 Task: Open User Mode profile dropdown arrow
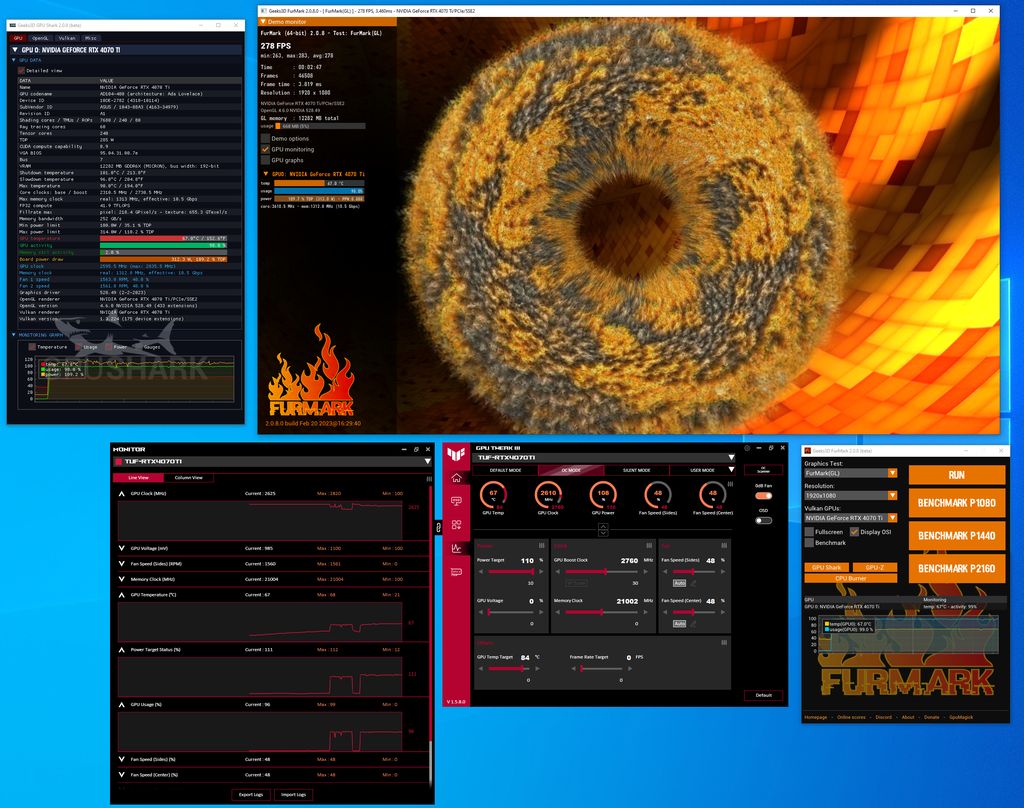731,469
